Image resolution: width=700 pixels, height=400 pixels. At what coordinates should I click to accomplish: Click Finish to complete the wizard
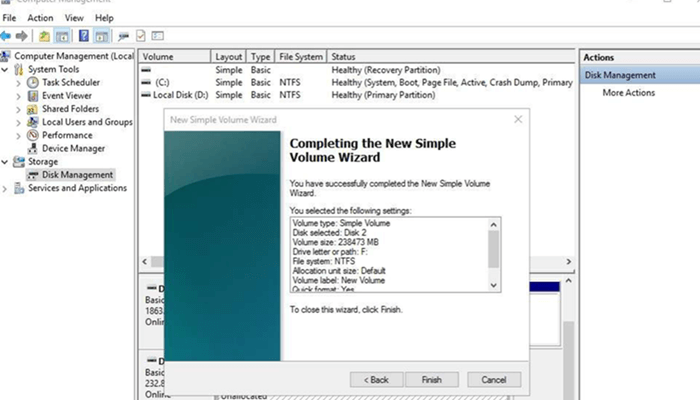coord(431,380)
